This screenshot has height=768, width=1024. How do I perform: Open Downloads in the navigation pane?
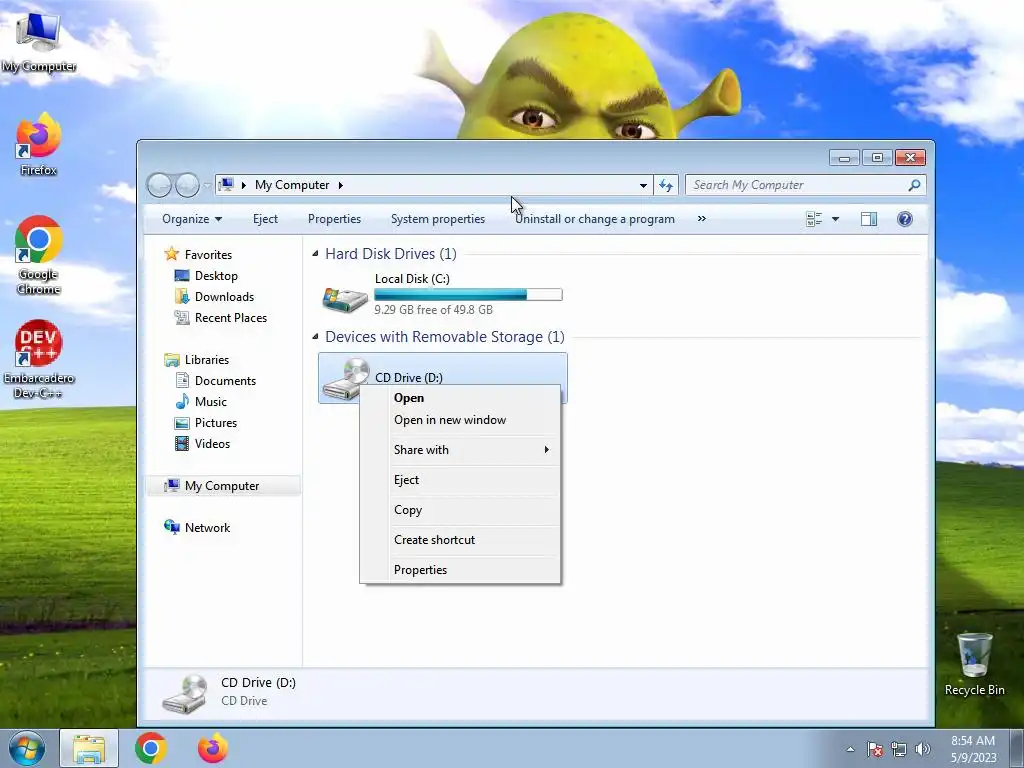224,296
